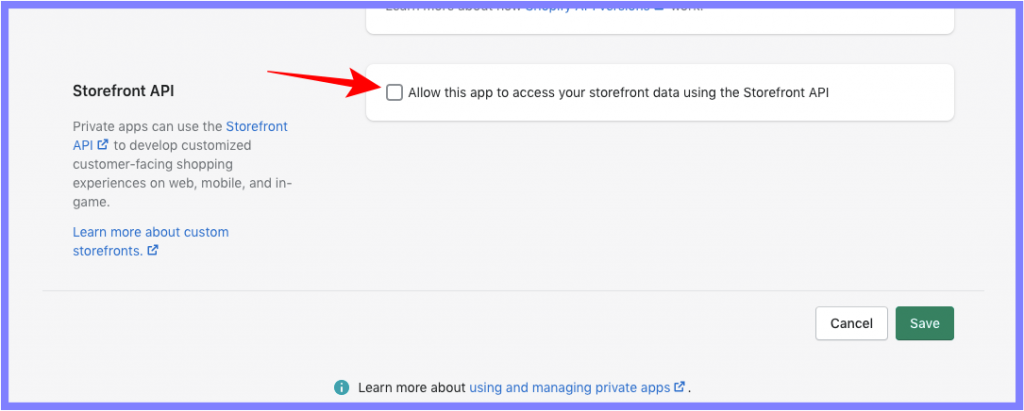Cancel the private app changes
This screenshot has width=1024, height=411.
(x=852, y=323)
